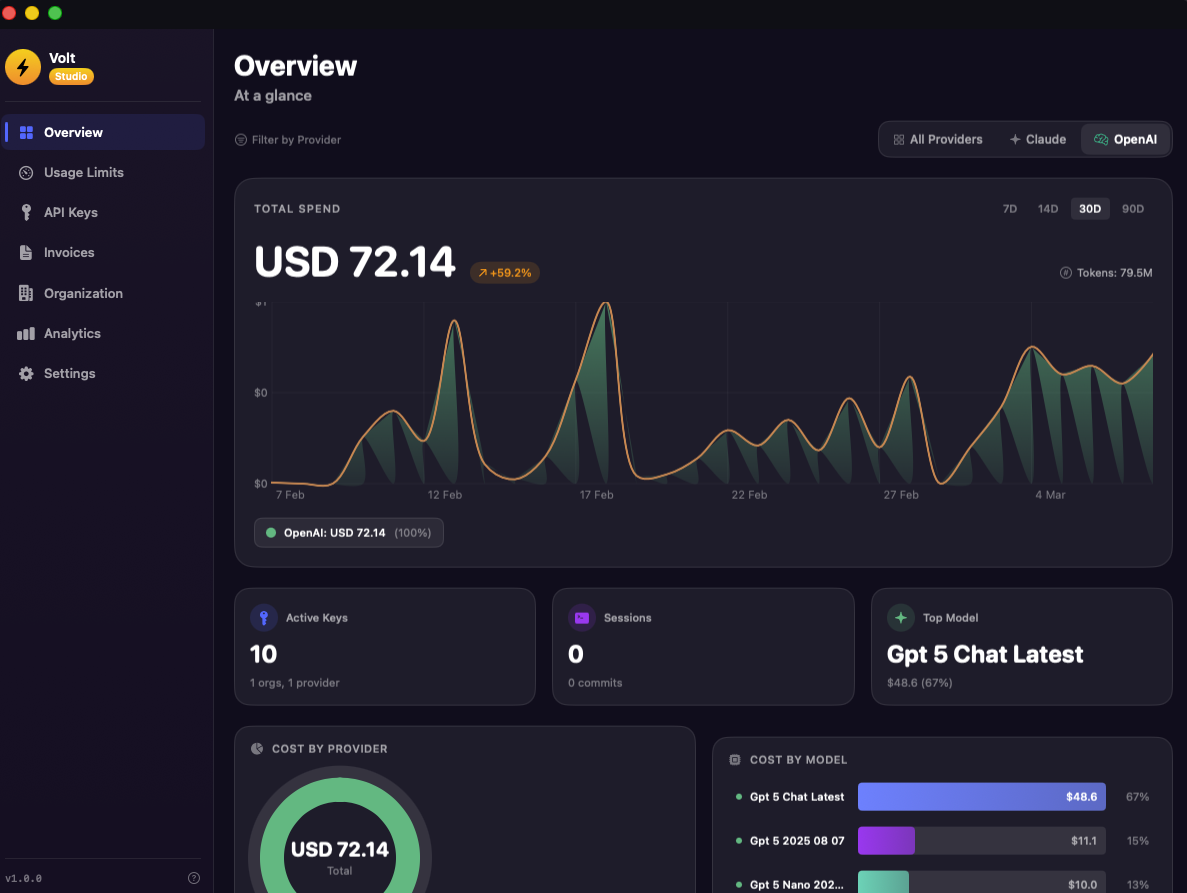Viewport: 1187px width, 893px height.
Task: Click the star icon on Top Model card
Action: [900, 618]
